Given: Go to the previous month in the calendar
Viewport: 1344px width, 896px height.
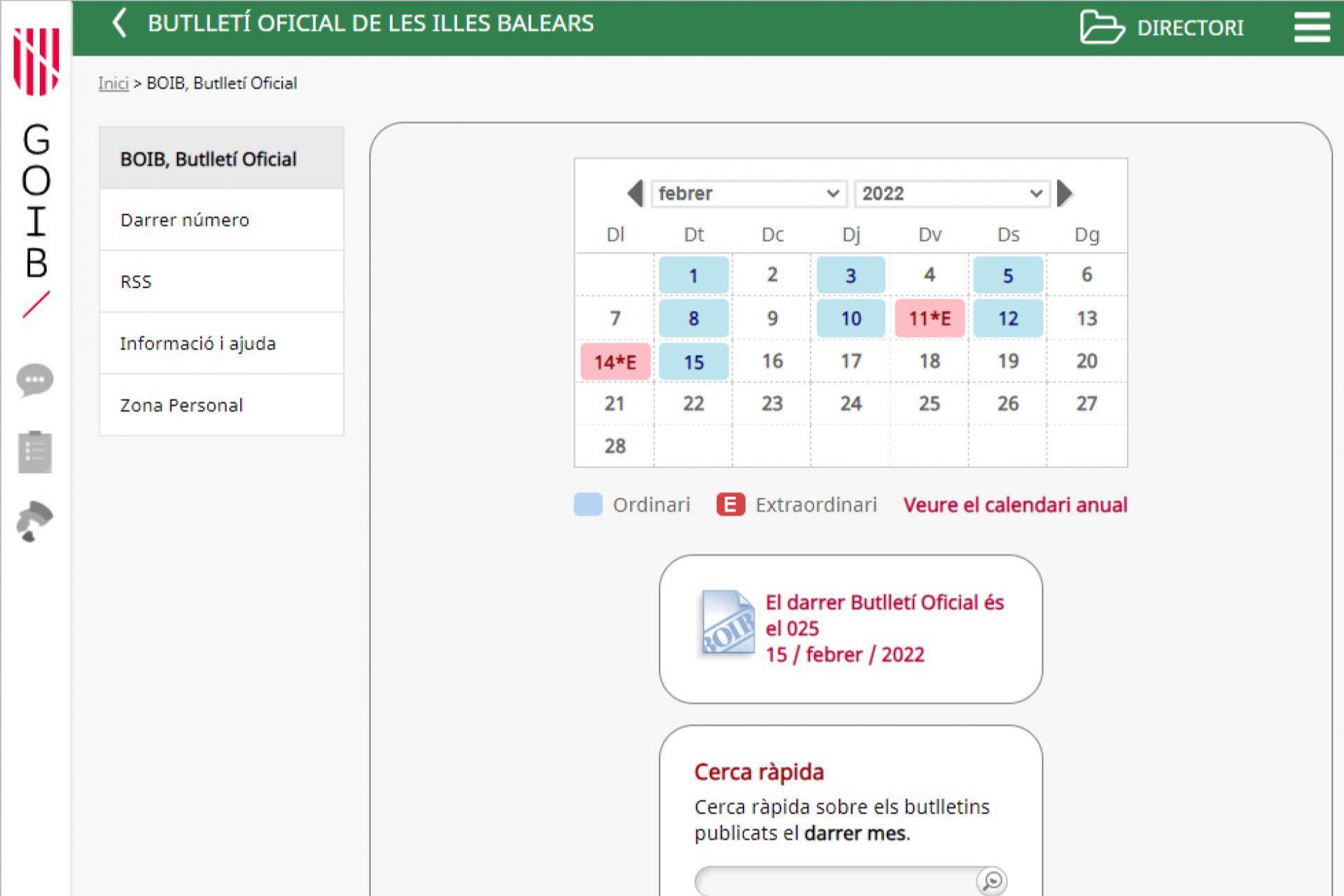Looking at the screenshot, I should pos(636,193).
